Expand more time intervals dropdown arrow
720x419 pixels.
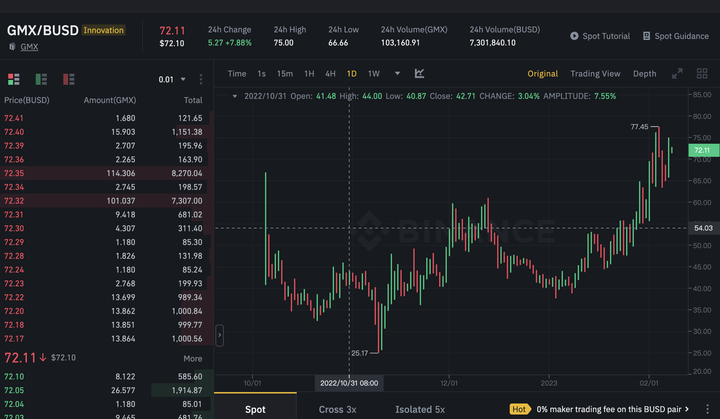[x=397, y=73]
